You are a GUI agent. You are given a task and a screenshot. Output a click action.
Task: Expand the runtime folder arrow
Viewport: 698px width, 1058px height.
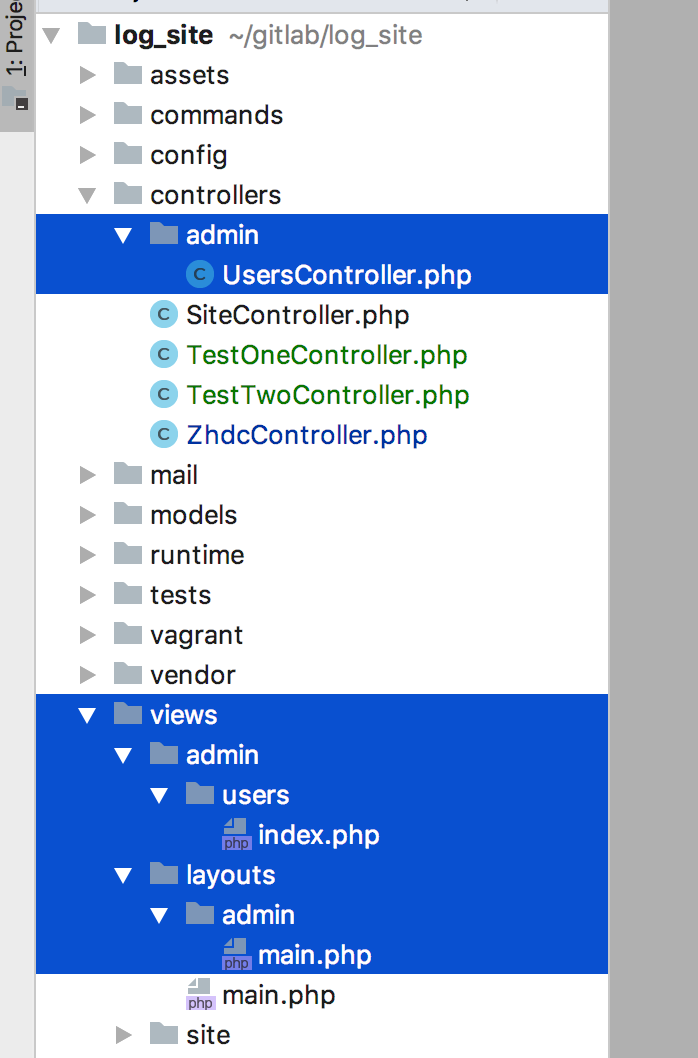(x=87, y=555)
